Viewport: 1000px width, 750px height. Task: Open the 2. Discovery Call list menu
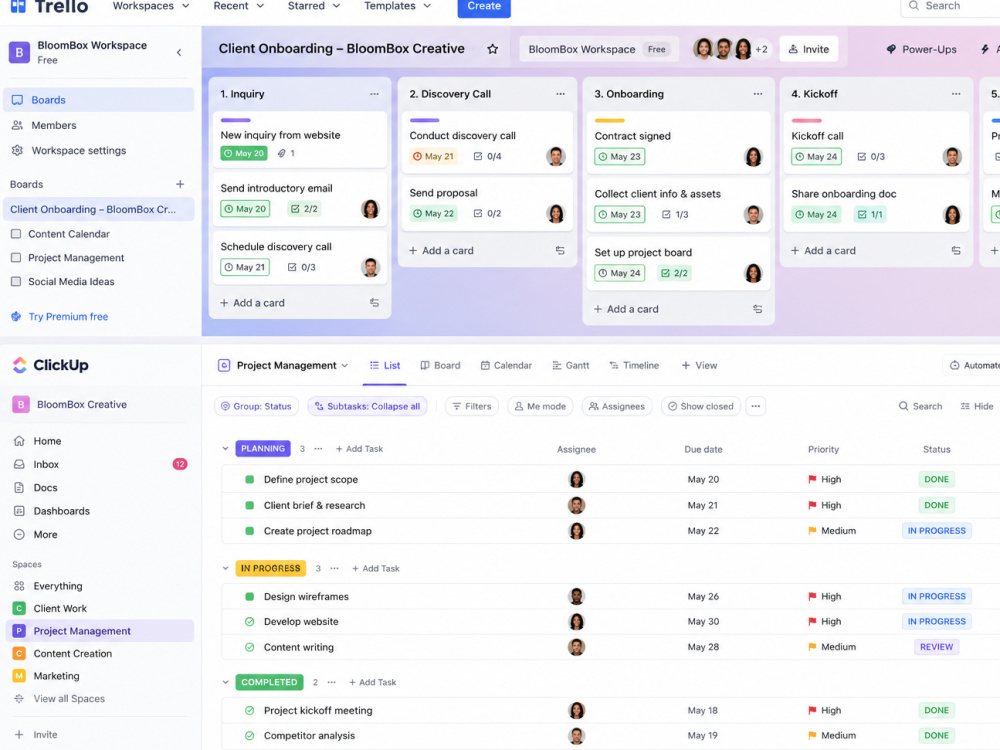(x=561, y=94)
